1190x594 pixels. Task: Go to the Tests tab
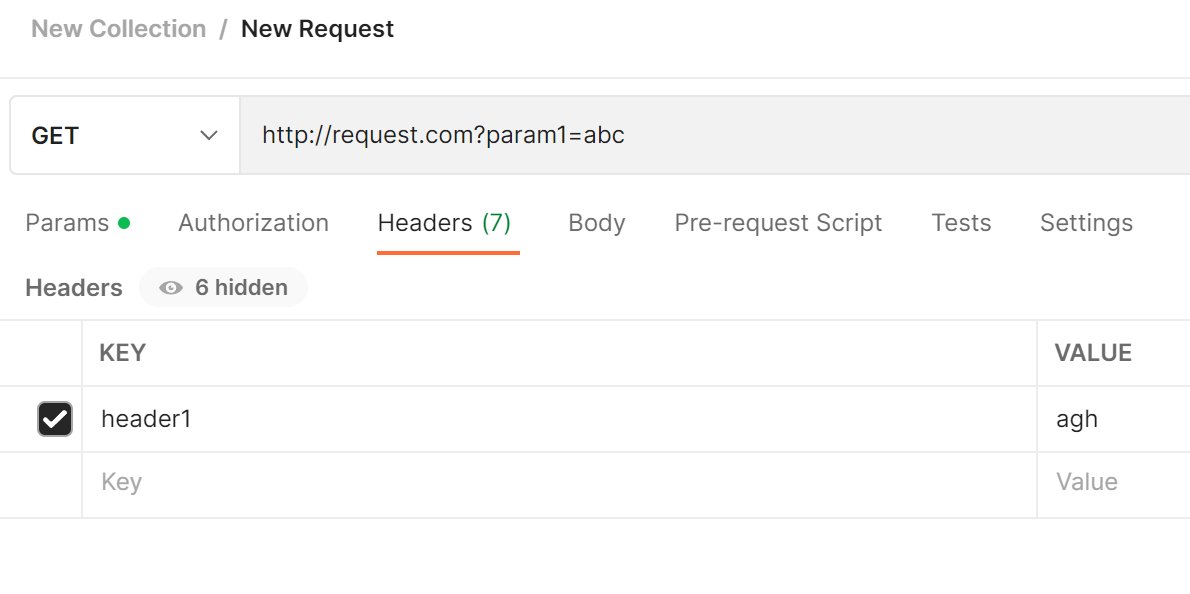(961, 222)
